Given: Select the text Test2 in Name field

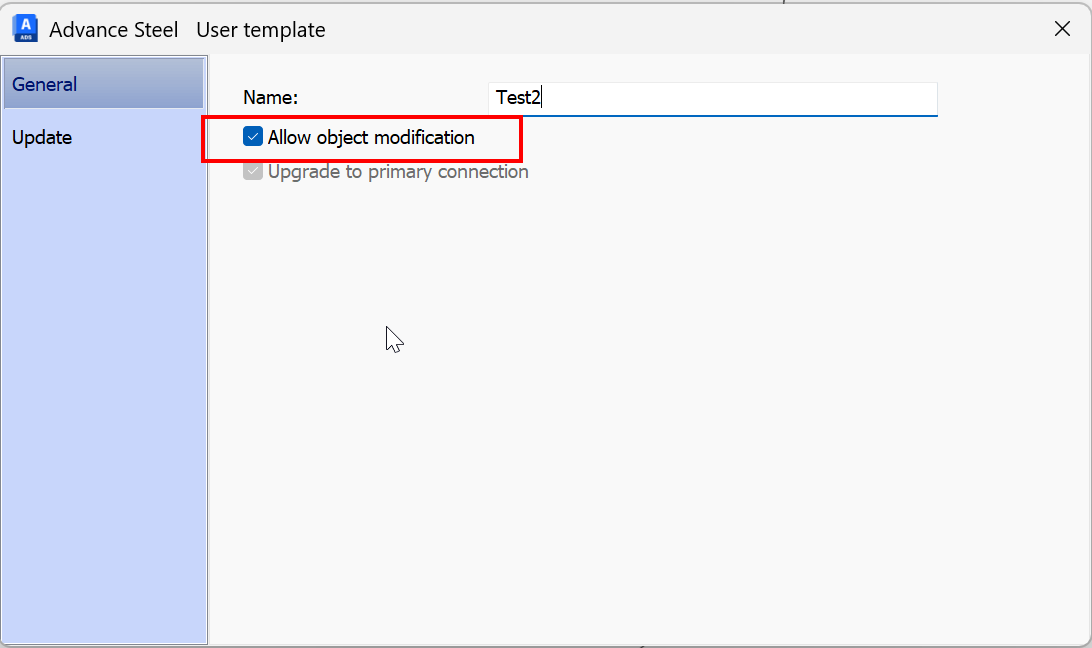Looking at the screenshot, I should tap(517, 97).
